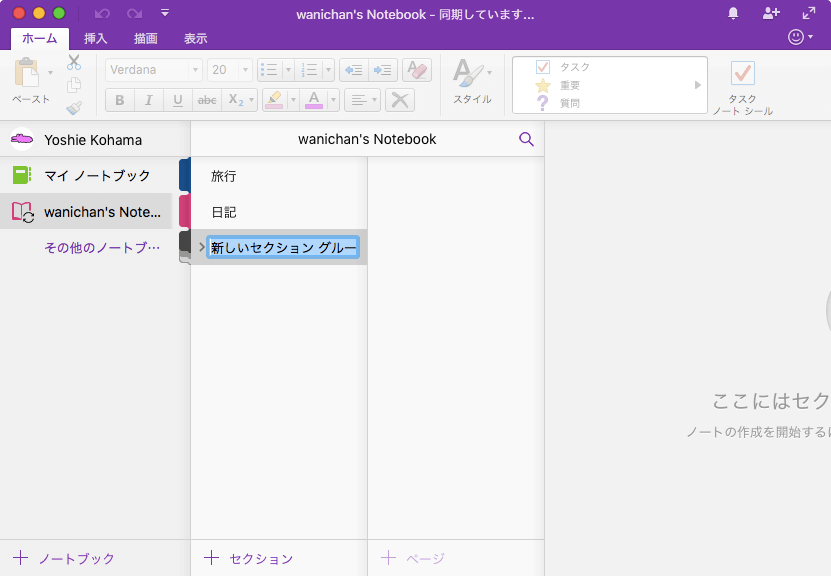This screenshot has width=831, height=576.
Task: Enter full screen mode
Action: (x=809, y=14)
